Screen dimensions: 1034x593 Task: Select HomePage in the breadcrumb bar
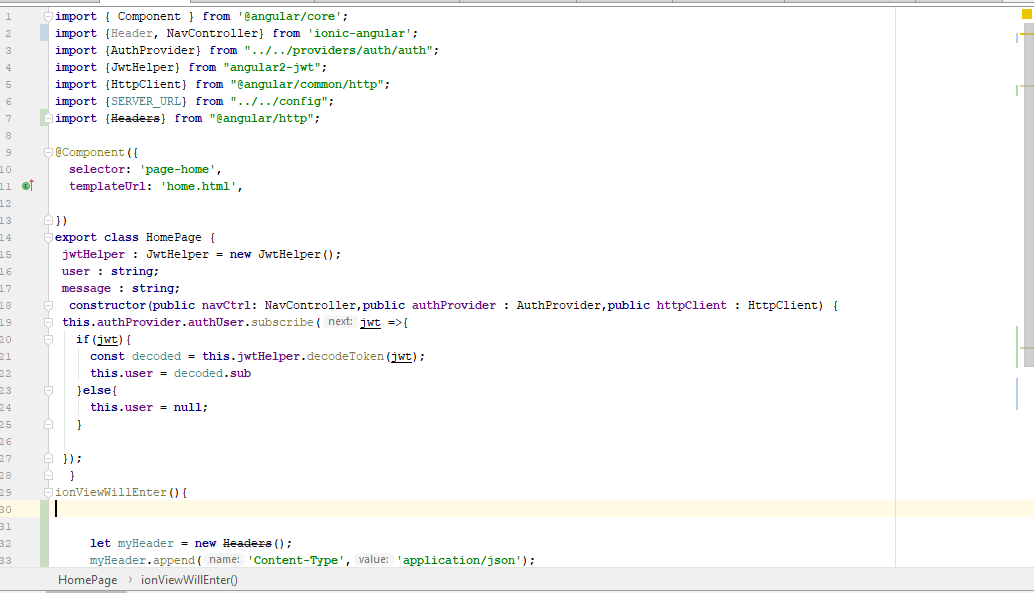tap(87, 580)
